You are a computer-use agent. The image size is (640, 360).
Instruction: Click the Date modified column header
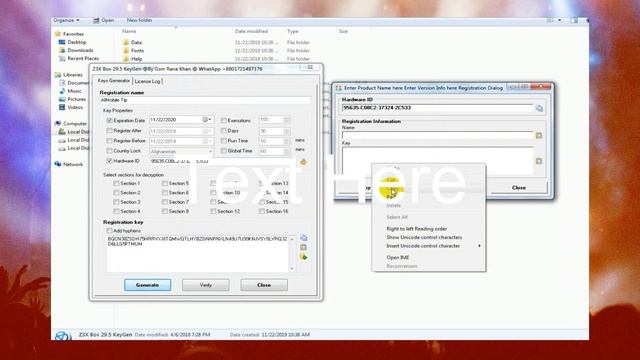[251, 31]
